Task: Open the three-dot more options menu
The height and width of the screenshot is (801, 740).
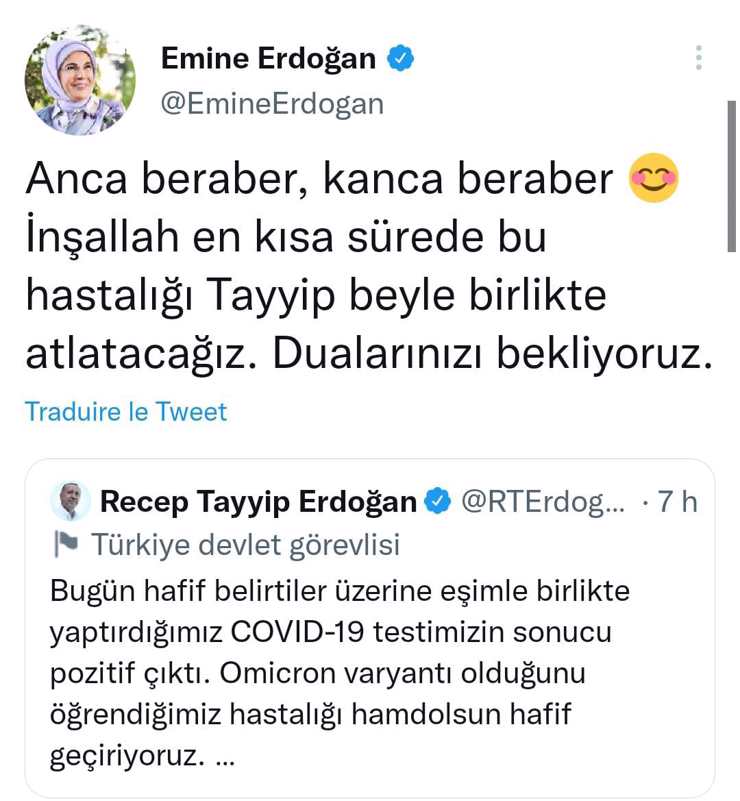Action: click(x=699, y=58)
